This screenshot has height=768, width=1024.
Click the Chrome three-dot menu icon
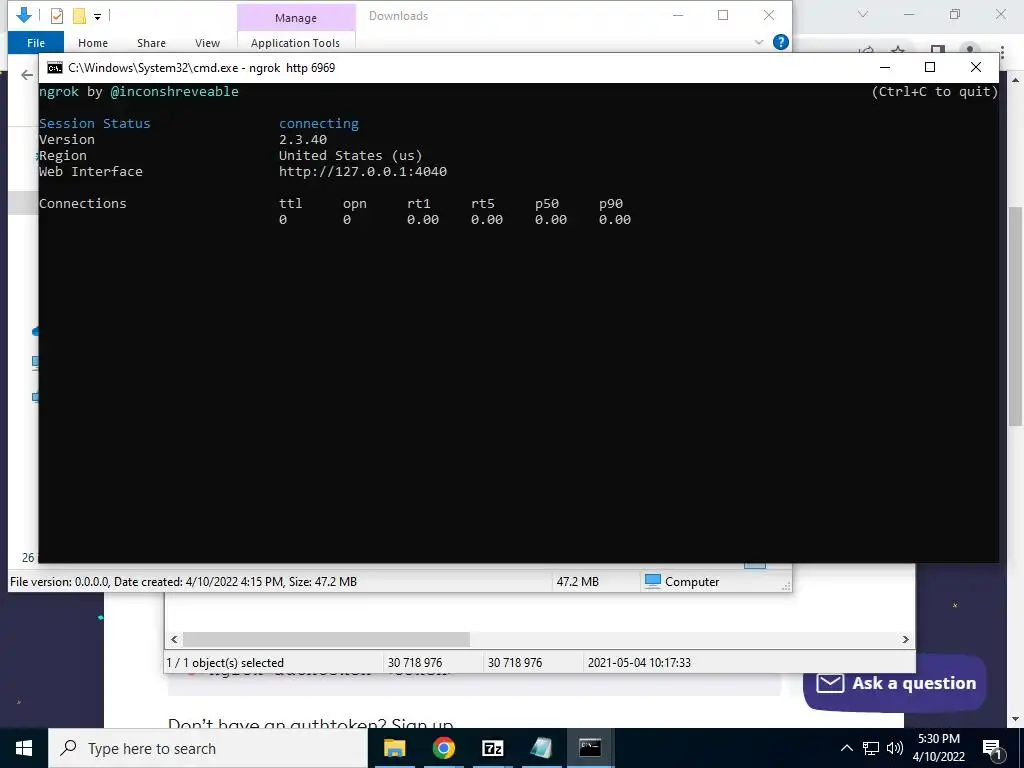(x=1002, y=53)
